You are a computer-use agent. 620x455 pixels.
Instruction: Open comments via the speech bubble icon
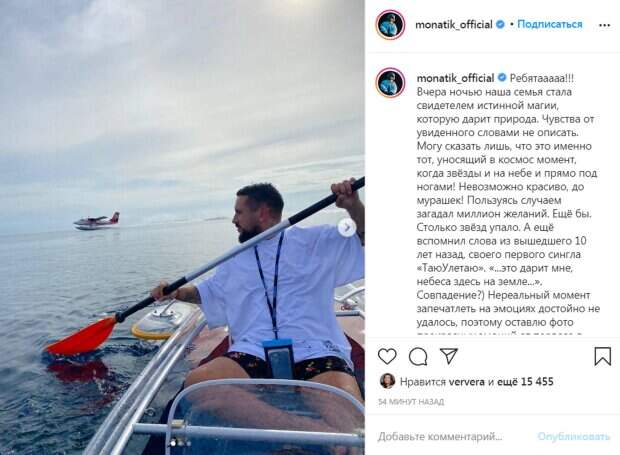pyautogui.click(x=418, y=357)
